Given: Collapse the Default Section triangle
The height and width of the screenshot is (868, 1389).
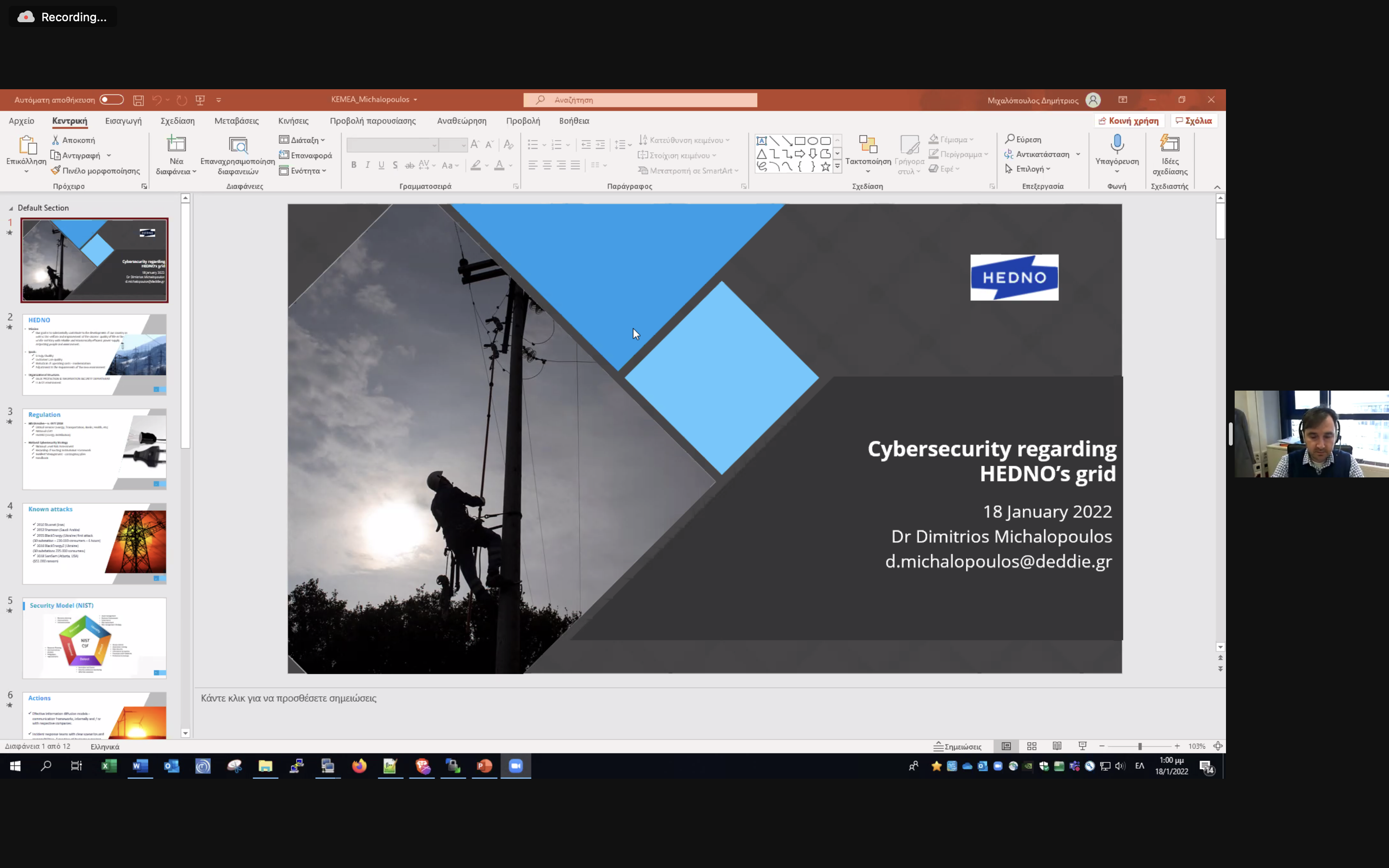Looking at the screenshot, I should (11, 208).
